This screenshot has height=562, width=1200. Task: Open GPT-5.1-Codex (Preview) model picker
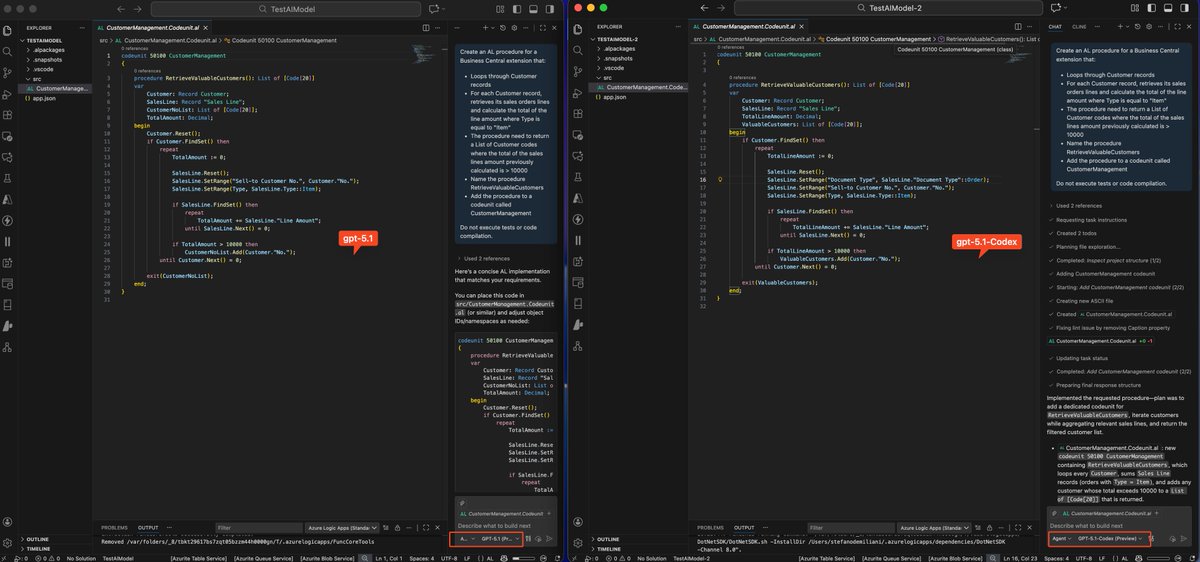point(1110,539)
